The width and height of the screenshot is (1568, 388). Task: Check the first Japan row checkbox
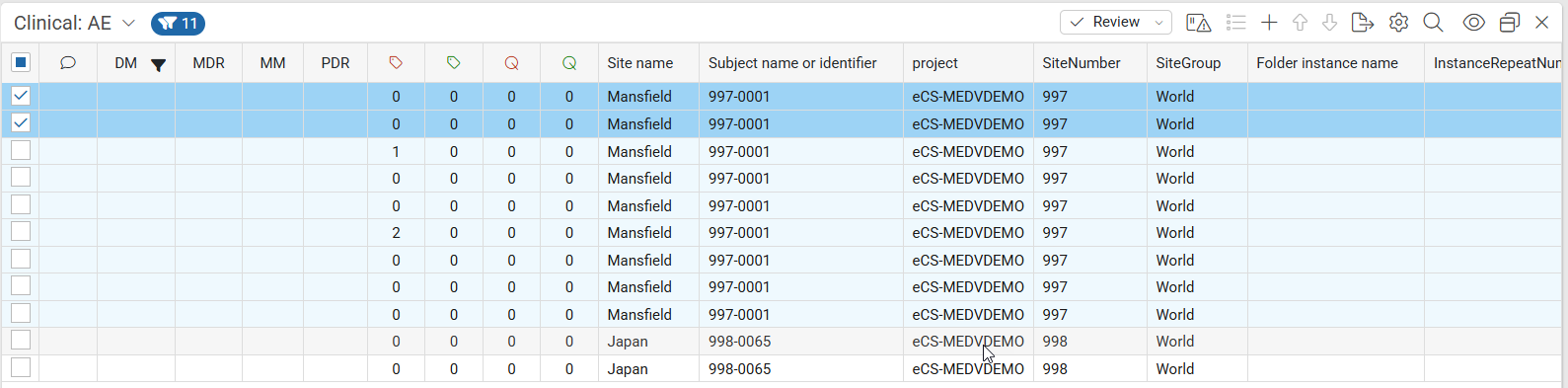pos(21,340)
